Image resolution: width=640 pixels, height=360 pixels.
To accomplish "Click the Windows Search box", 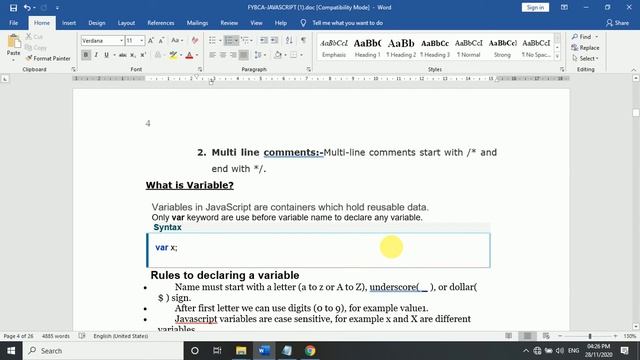I will point(103,351).
